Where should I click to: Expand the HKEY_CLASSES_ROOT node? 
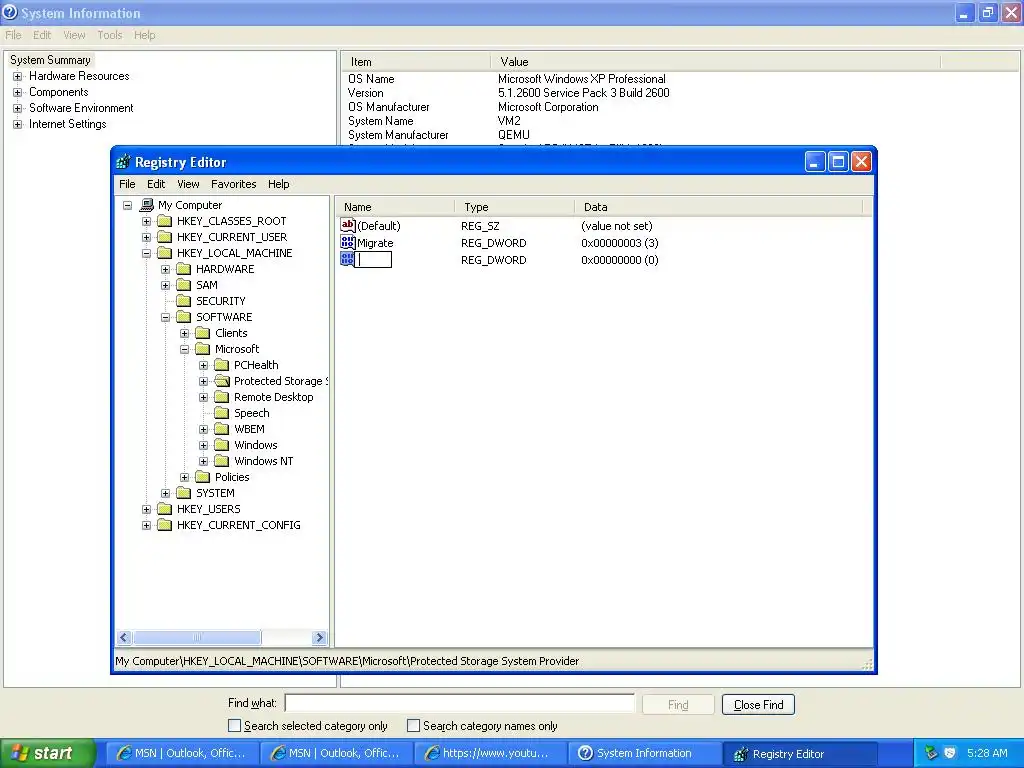click(x=146, y=221)
